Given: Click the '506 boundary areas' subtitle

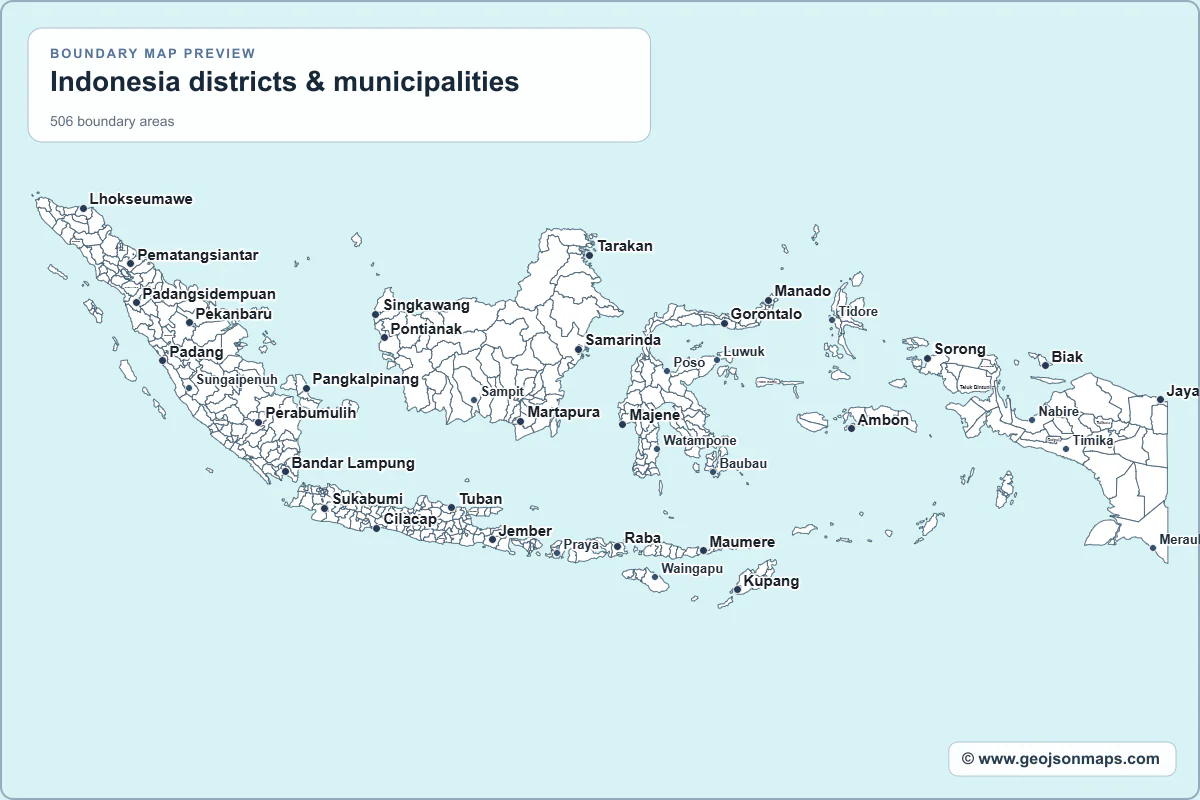Looking at the screenshot, I should (112, 122).
